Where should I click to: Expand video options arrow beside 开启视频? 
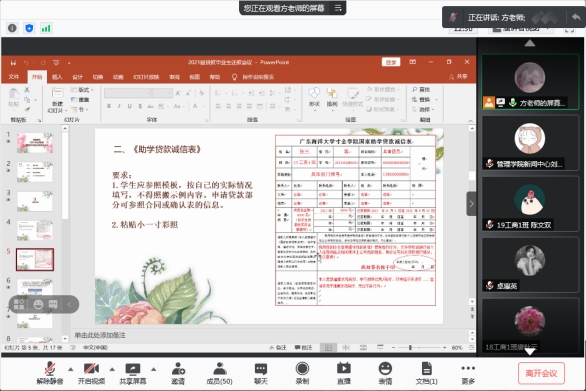(x=112, y=369)
